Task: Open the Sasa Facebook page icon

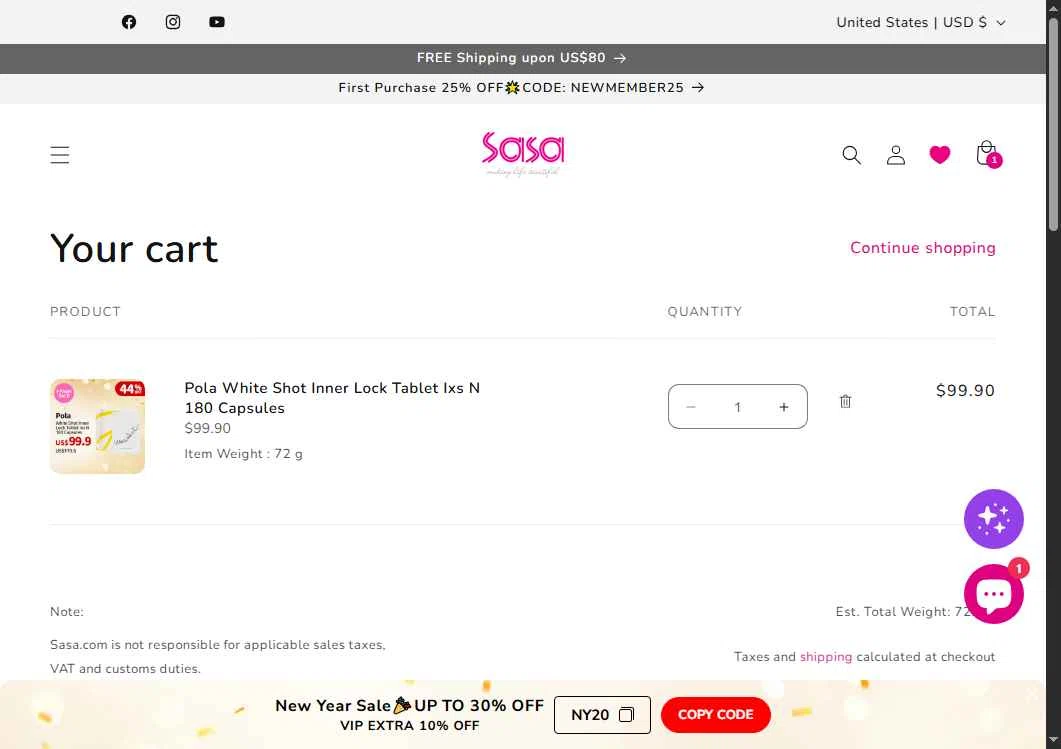Action: [129, 22]
